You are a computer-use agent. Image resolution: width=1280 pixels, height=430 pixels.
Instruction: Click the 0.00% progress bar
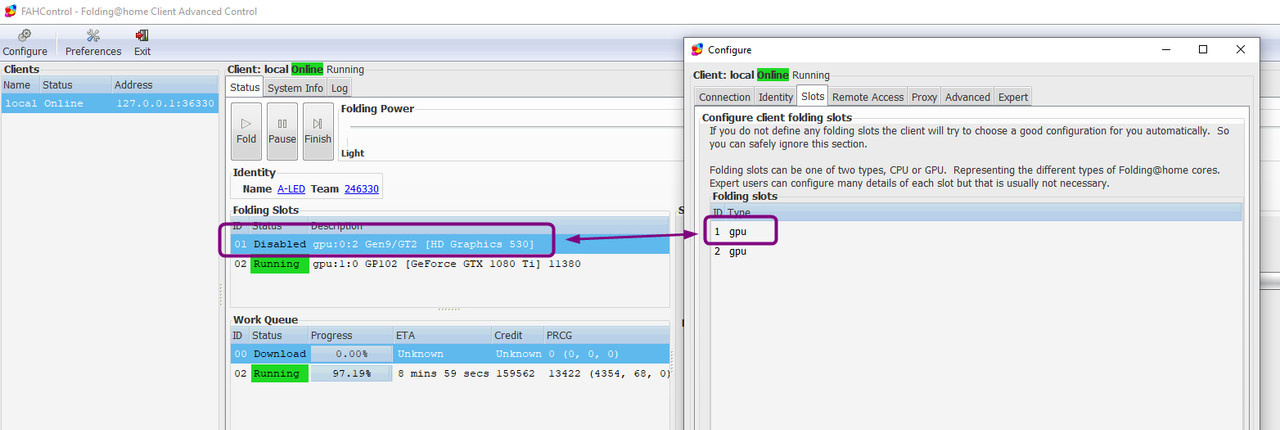tap(350, 354)
